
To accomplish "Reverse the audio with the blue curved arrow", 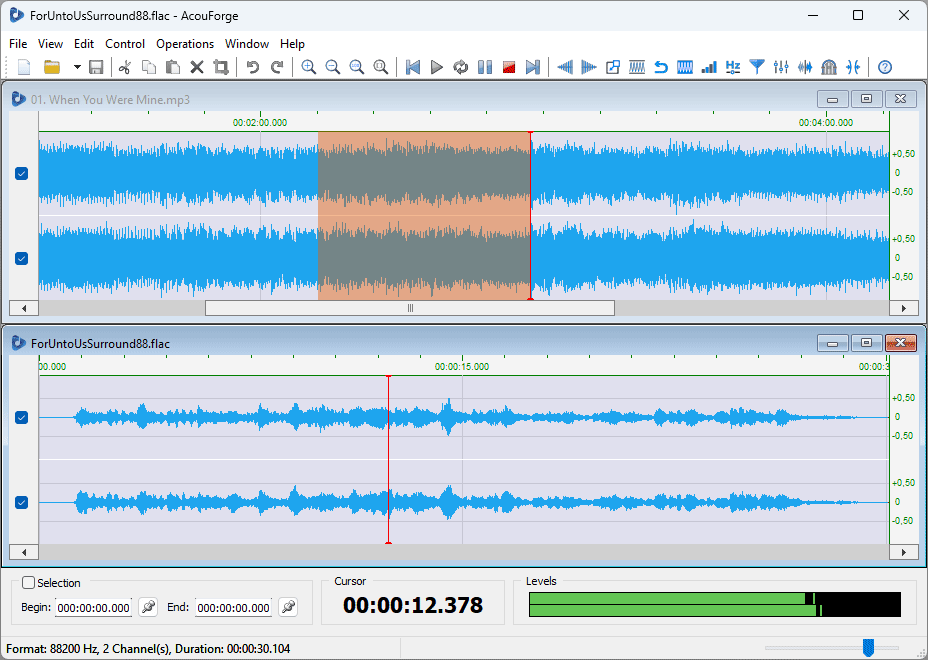I will [660, 67].
